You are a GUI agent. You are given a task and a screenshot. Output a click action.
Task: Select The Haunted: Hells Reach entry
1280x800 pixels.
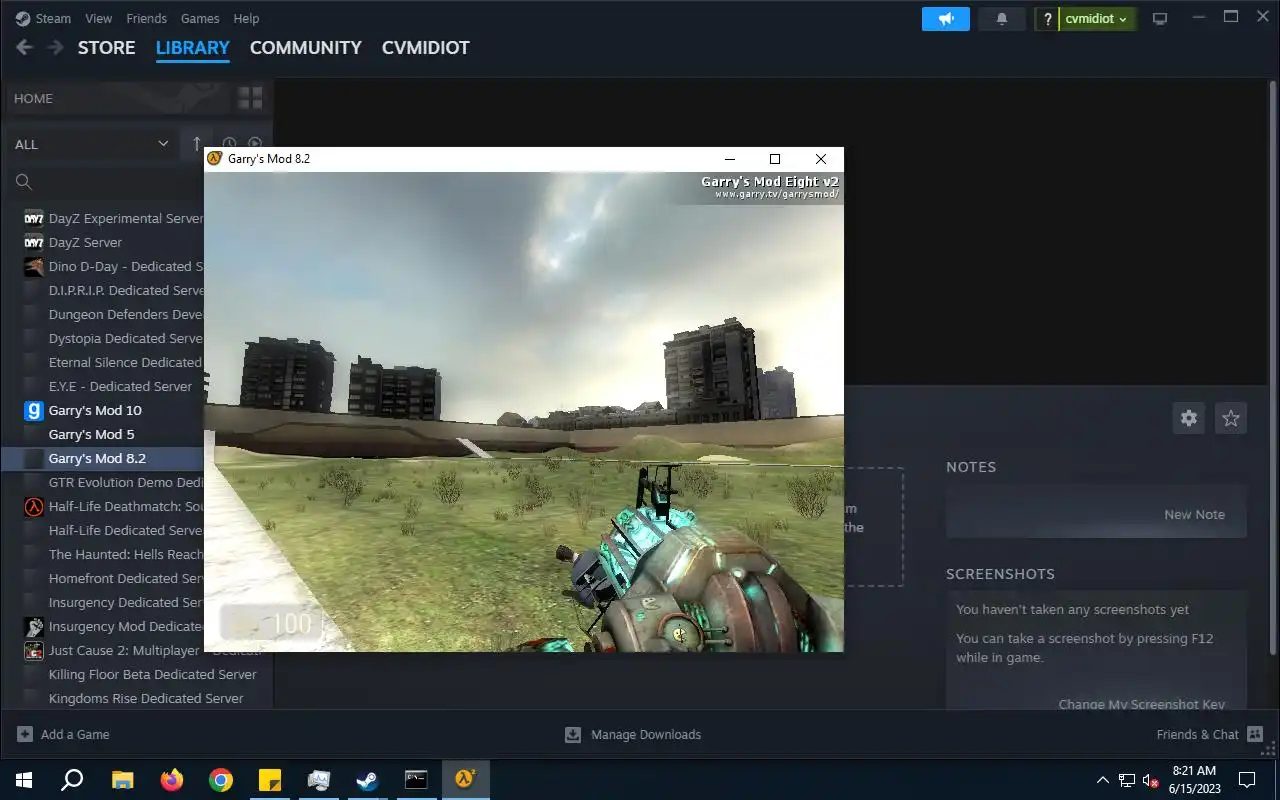pos(113,554)
